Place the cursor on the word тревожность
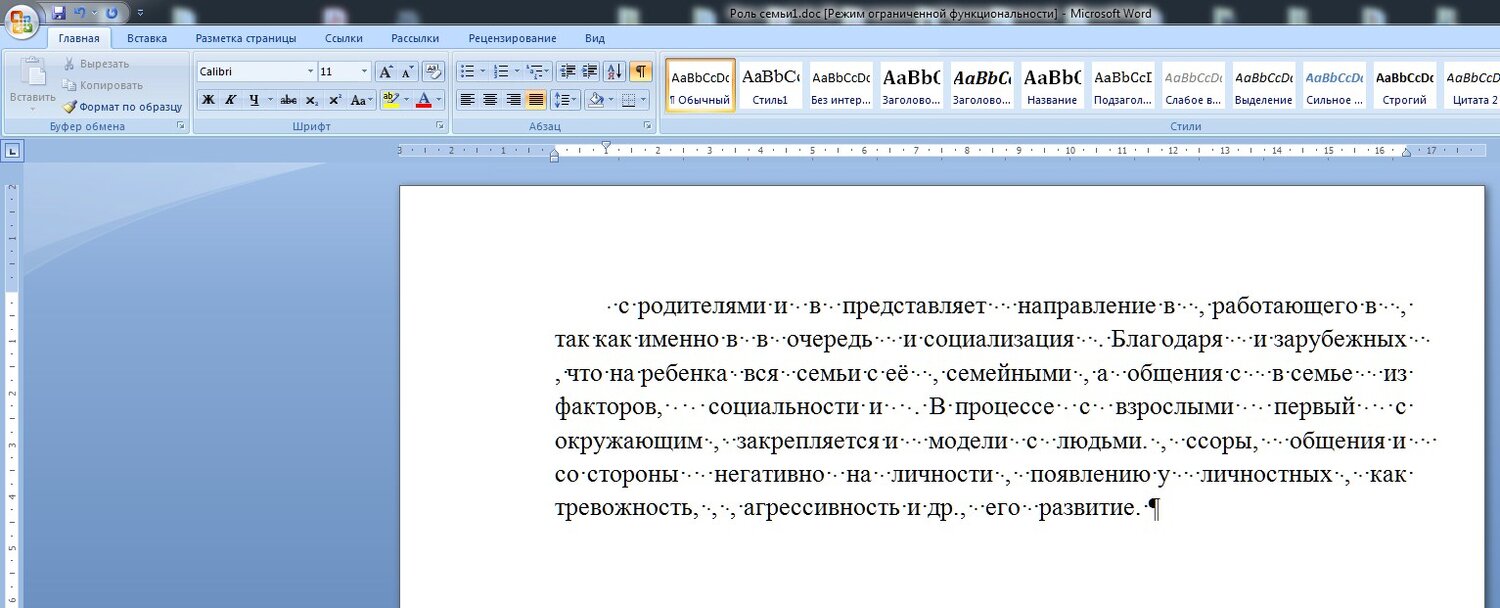This screenshot has width=1500, height=608. pos(624,507)
